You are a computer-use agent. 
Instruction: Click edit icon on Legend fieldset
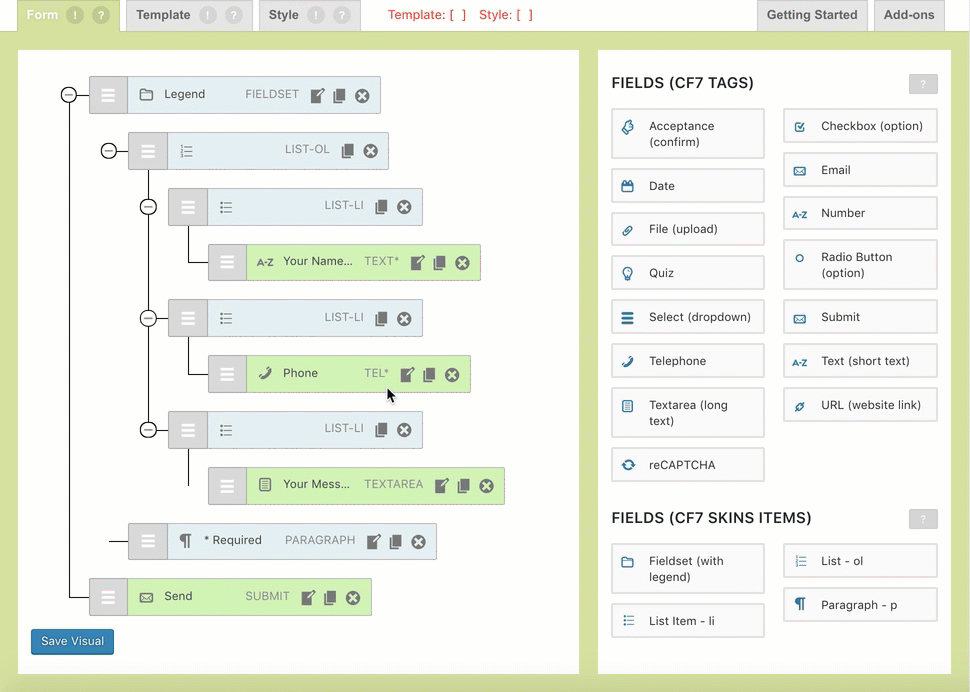tap(317, 96)
